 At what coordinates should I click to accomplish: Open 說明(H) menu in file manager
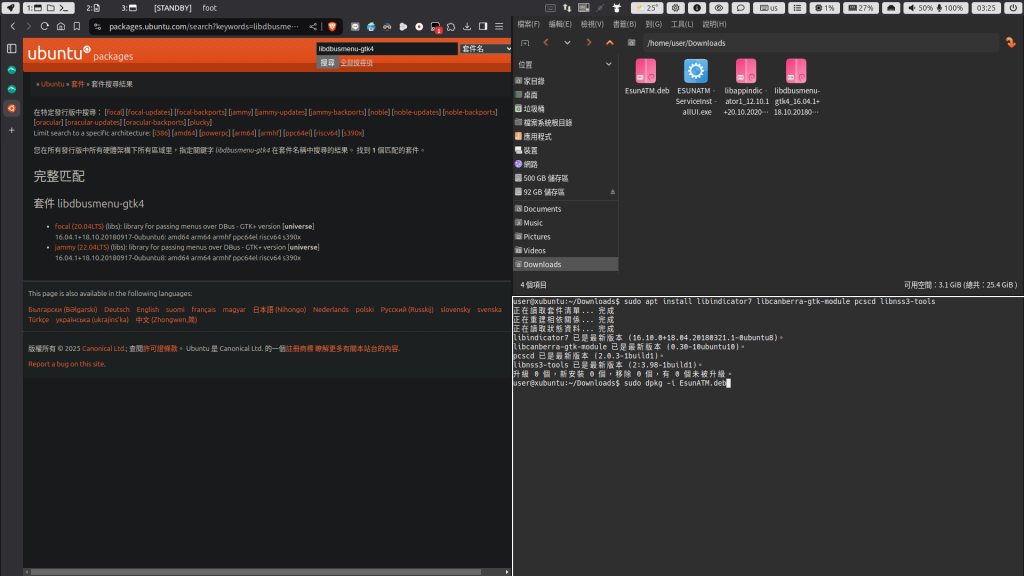[x=714, y=24]
